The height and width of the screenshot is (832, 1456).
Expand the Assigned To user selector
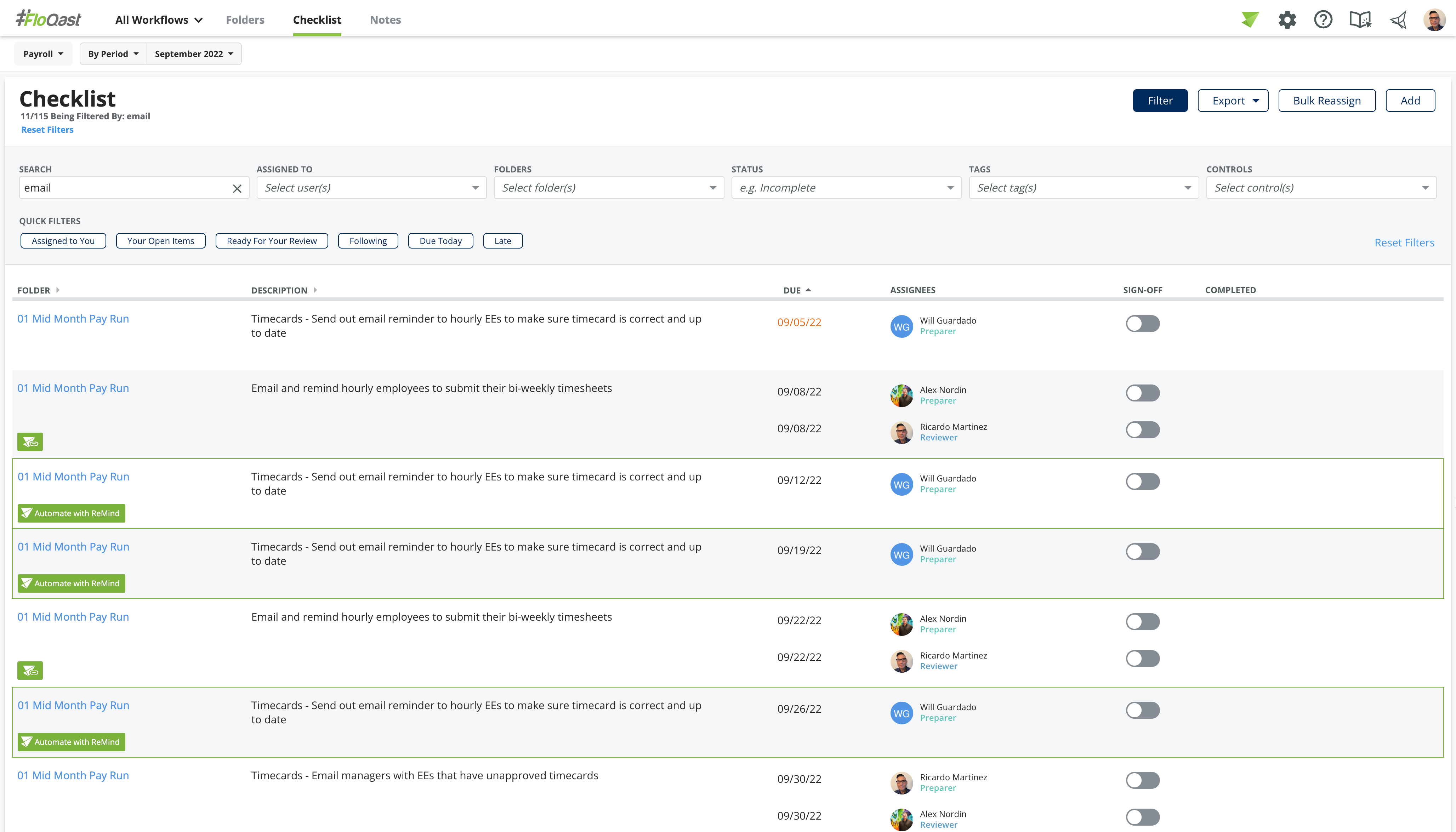[371, 187]
